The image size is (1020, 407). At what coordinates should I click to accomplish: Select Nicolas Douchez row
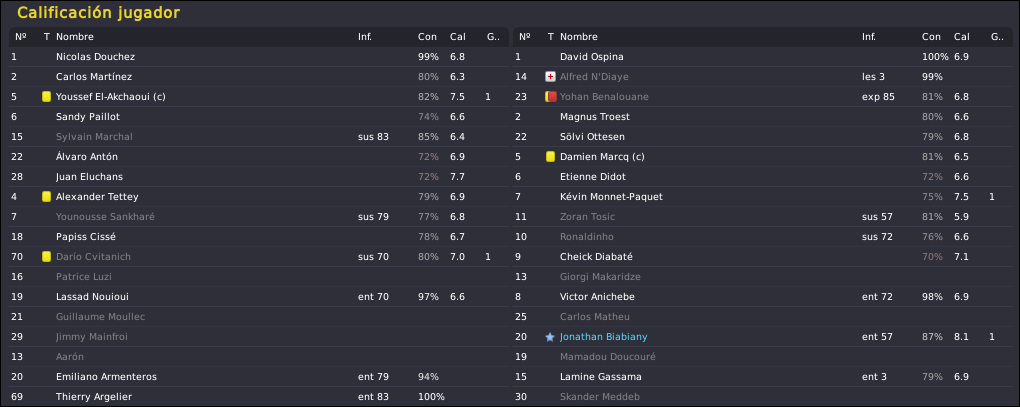tap(258, 57)
